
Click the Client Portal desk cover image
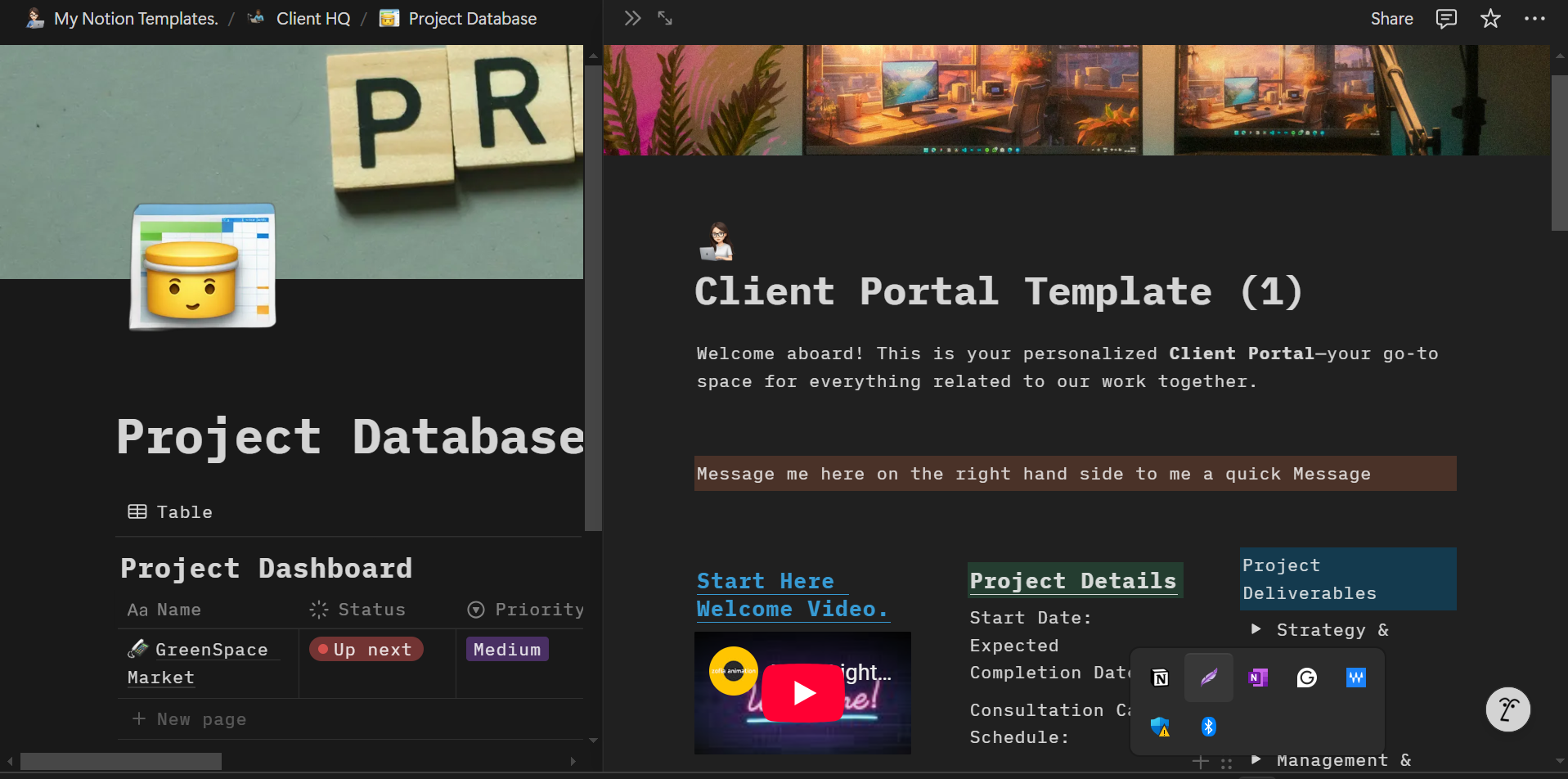point(1076,100)
